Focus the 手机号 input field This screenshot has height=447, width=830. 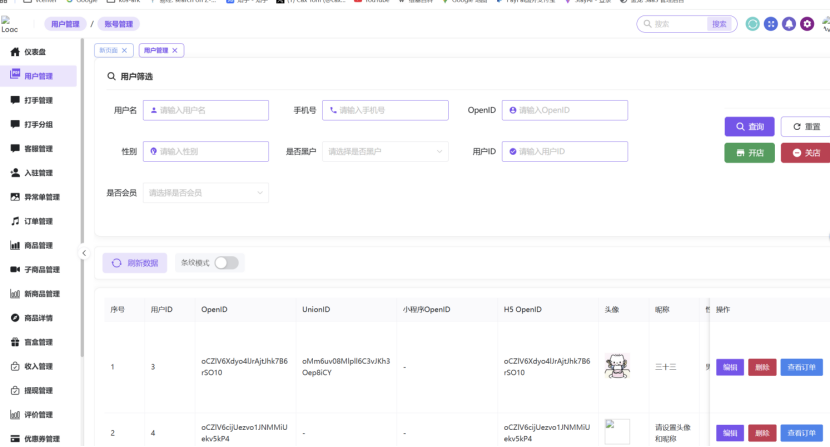(x=385, y=110)
